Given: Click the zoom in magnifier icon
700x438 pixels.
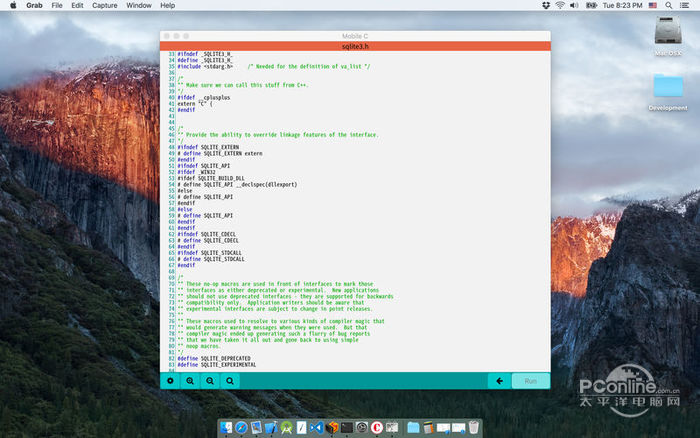Looking at the screenshot, I should 190,381.
